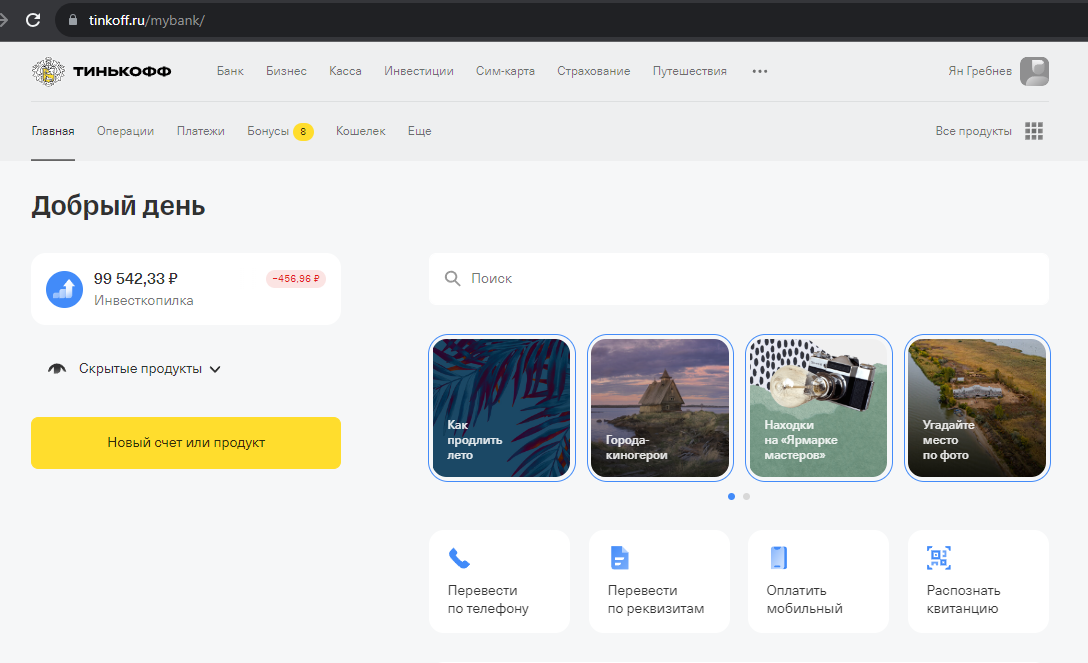
Task: Switch to the Бонусы tab
Action: coord(268,131)
